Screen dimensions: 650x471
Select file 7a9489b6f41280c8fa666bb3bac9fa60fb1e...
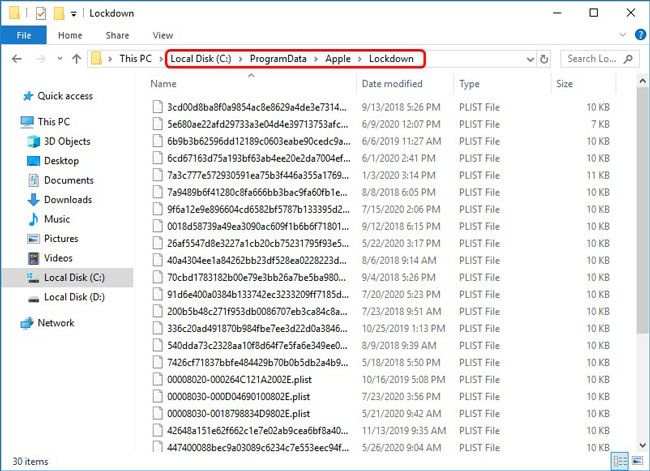click(x=257, y=192)
